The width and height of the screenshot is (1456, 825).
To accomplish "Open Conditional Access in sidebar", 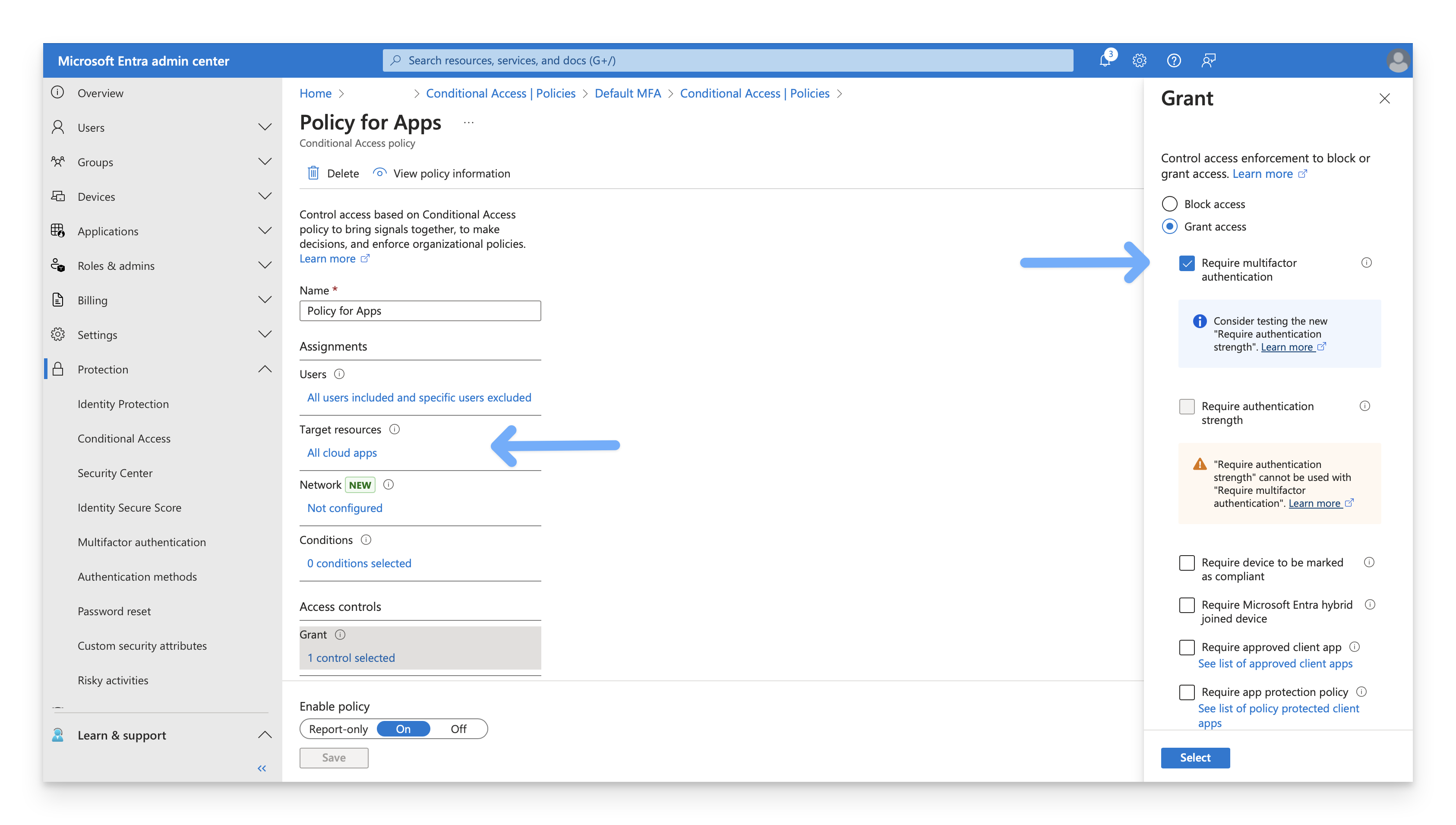I will point(124,439).
